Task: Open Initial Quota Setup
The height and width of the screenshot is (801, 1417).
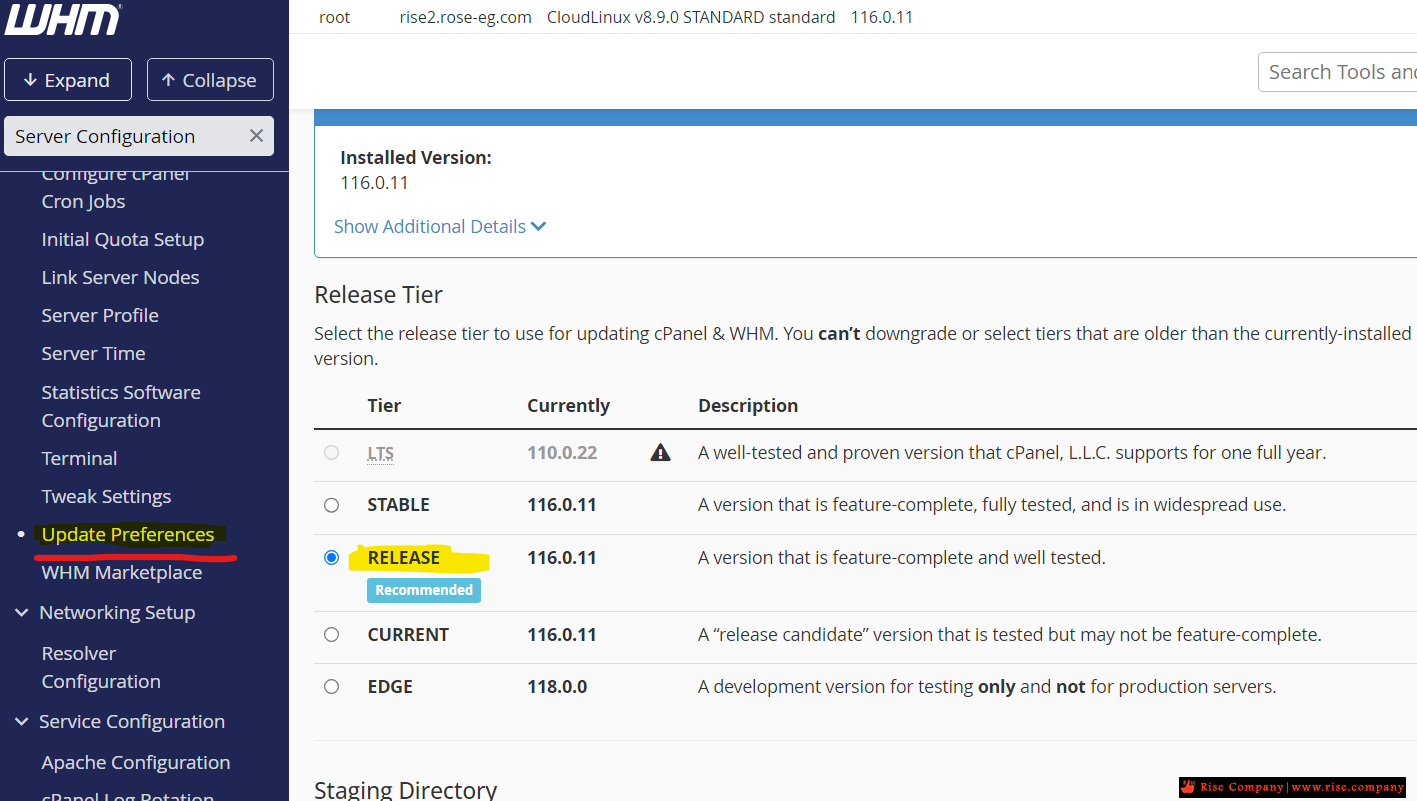Action: coord(123,239)
